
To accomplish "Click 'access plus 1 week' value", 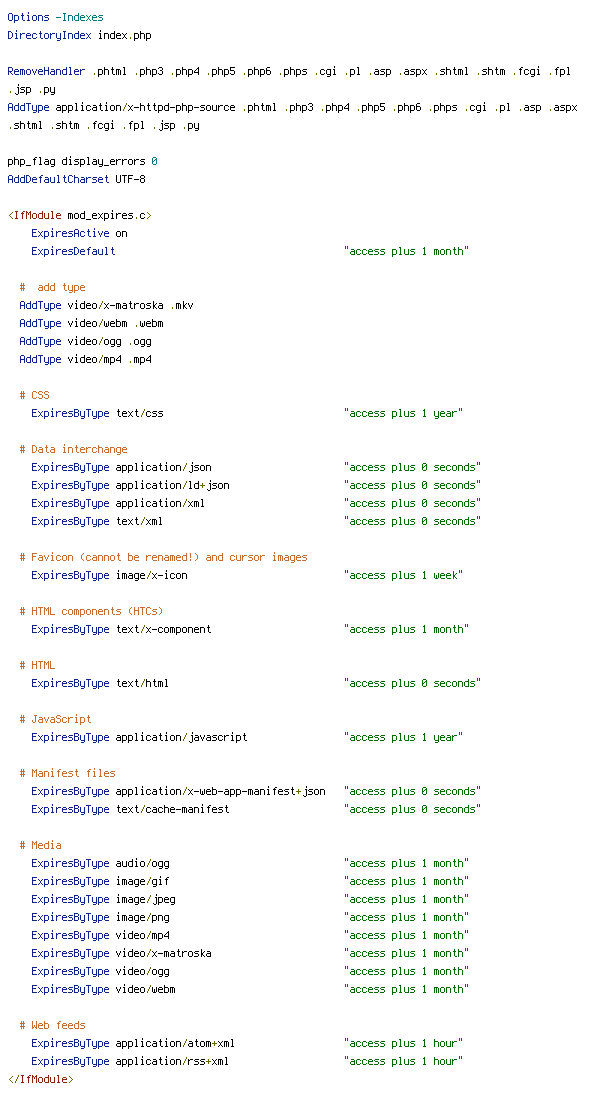I will [x=403, y=576].
